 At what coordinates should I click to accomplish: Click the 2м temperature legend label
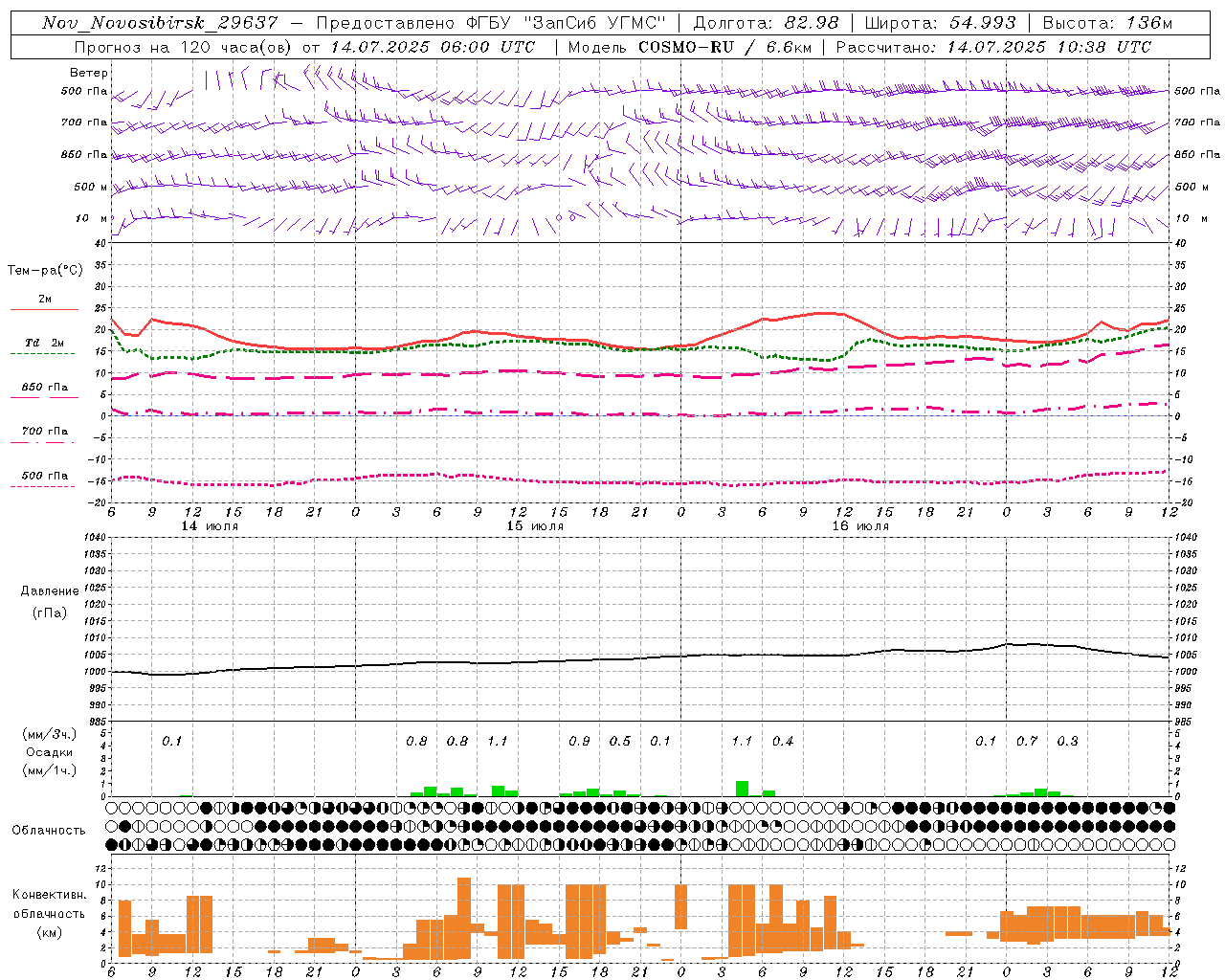tap(45, 300)
